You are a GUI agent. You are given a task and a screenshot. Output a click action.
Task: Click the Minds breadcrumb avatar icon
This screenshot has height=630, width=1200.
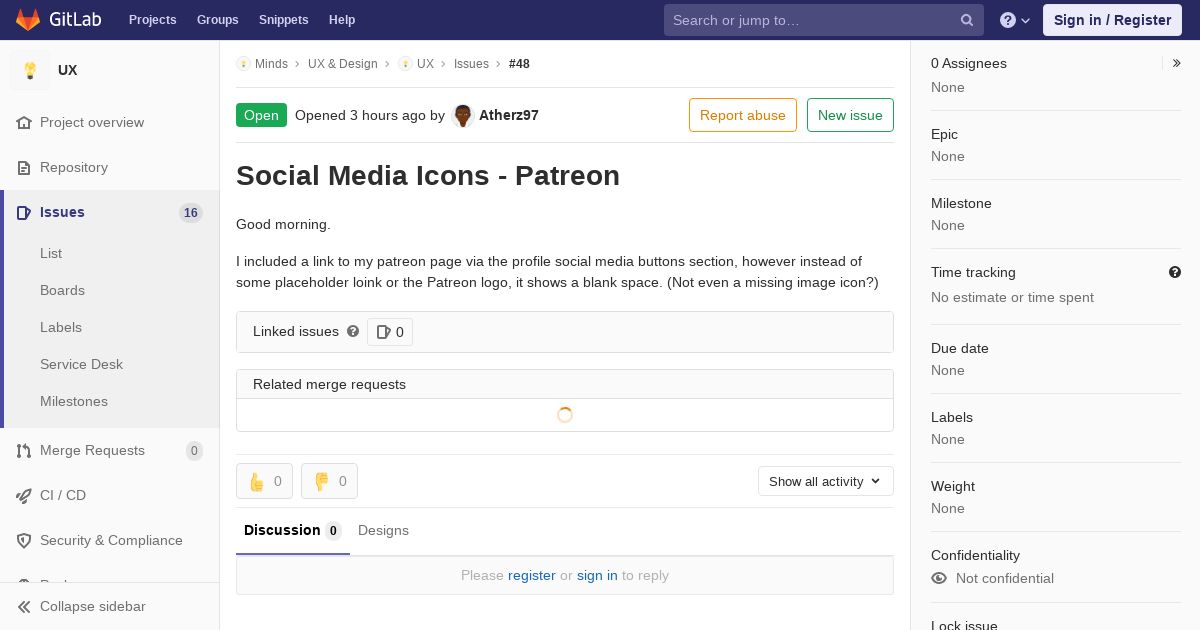coord(243,64)
